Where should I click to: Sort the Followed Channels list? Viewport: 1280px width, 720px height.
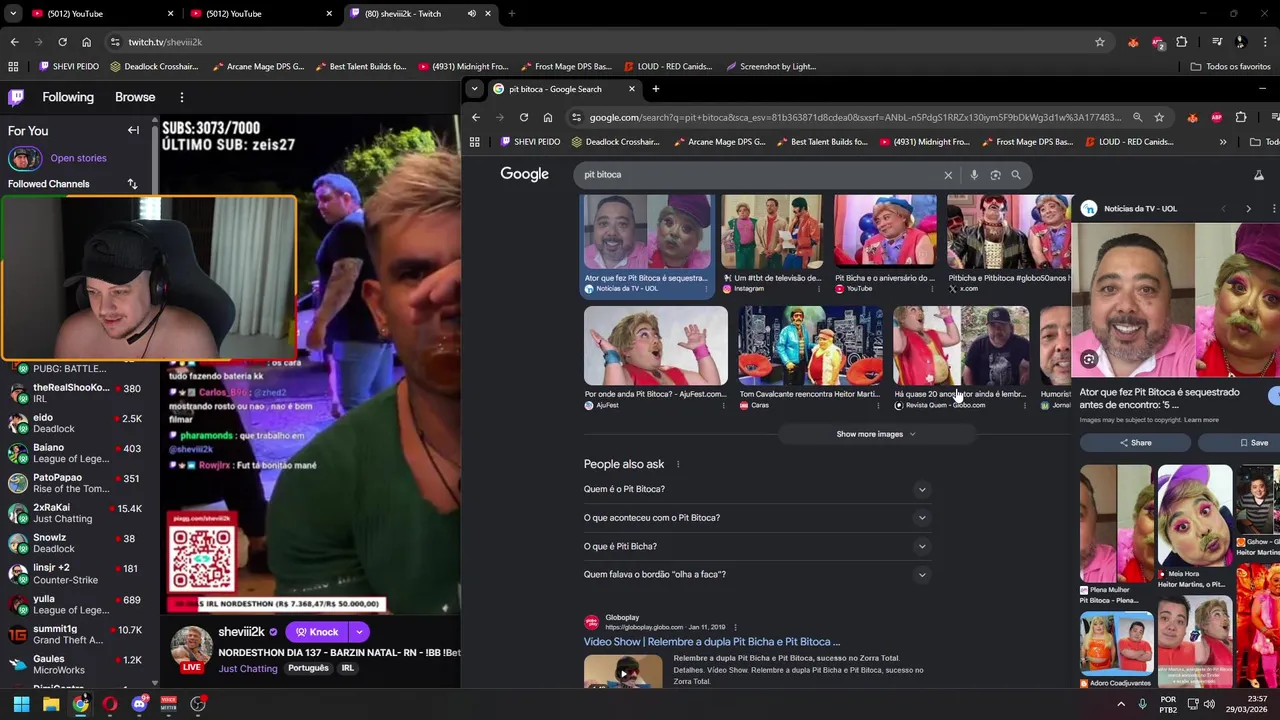132,184
